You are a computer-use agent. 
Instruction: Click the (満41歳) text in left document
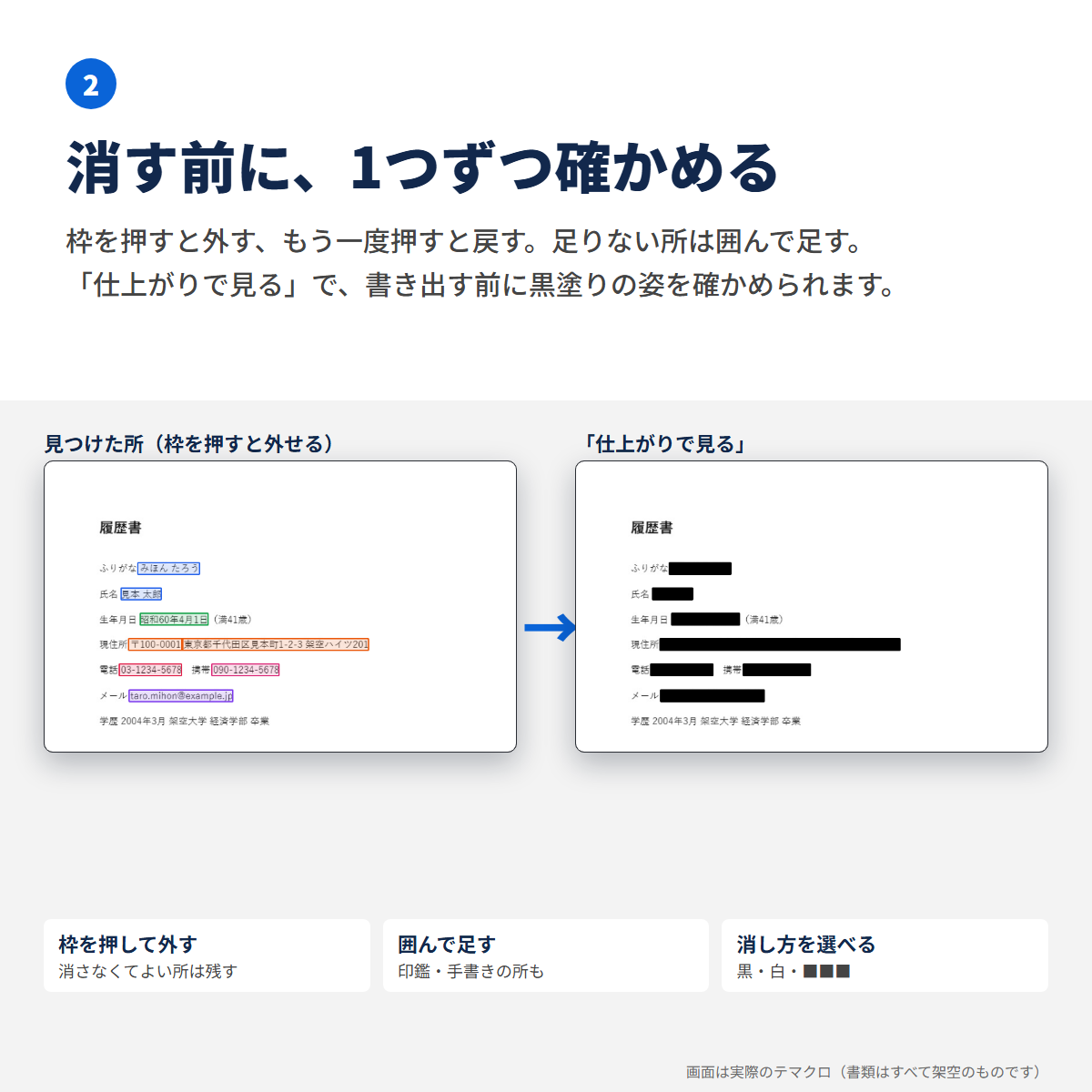(232, 620)
